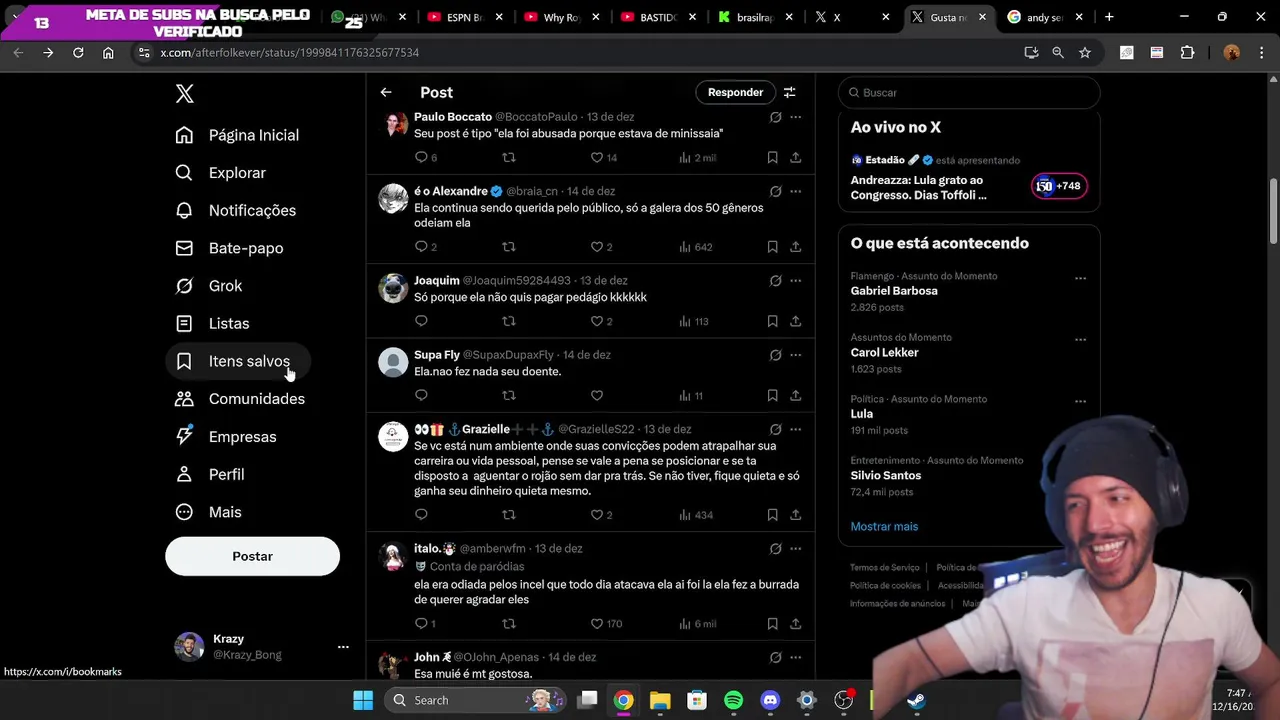Bookmark Supa Fly's reply
Image resolution: width=1280 pixels, height=720 pixels.
tap(772, 395)
